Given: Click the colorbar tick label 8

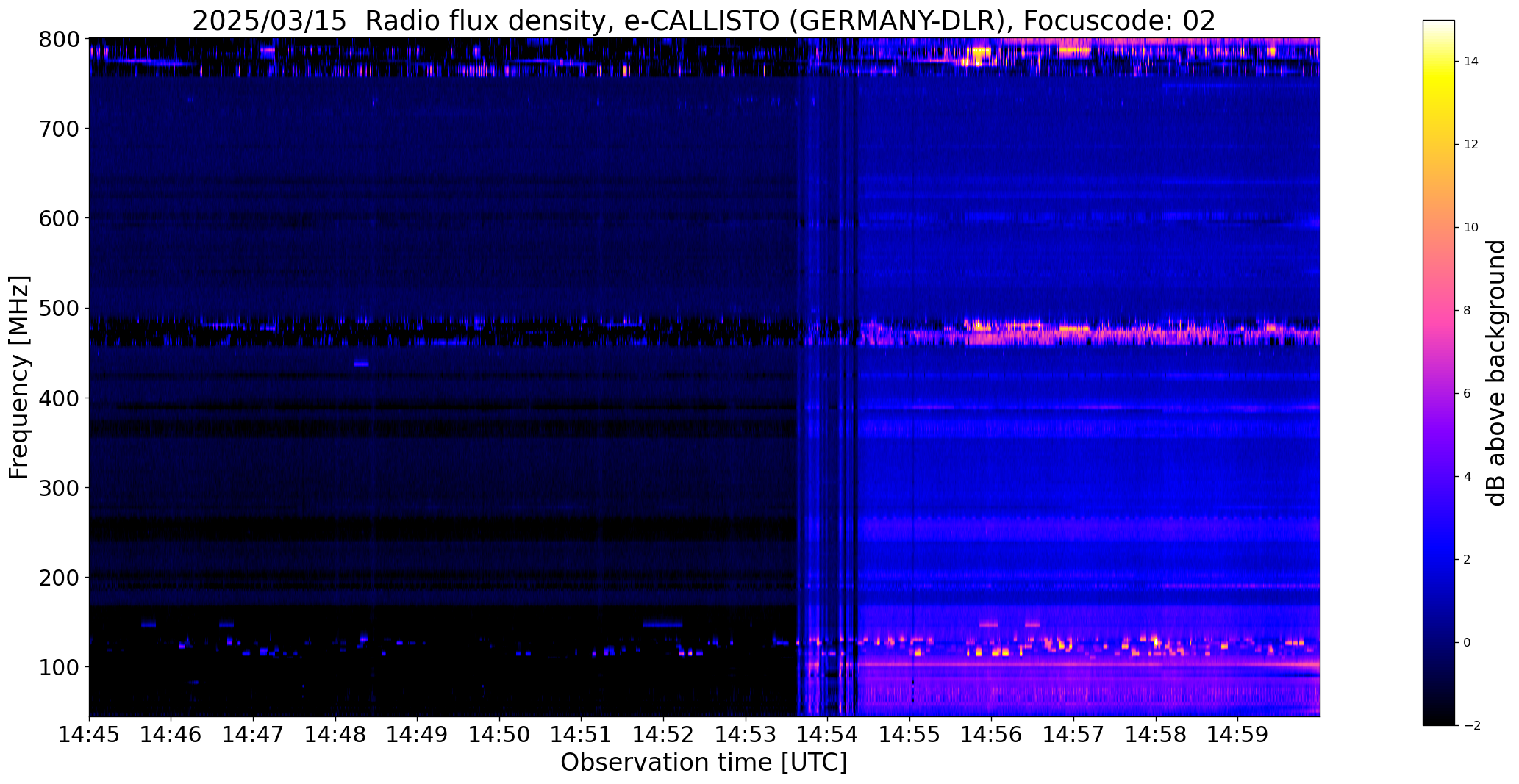Looking at the screenshot, I should (1468, 311).
